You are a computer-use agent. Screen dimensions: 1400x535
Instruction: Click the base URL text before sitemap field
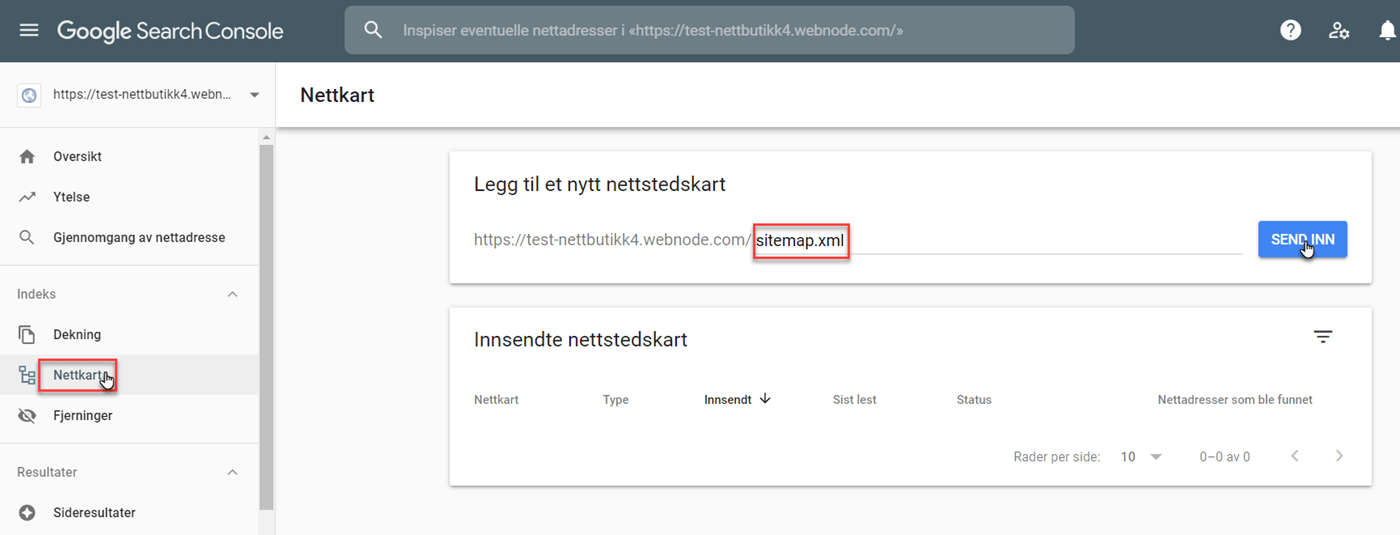pyautogui.click(x=612, y=240)
